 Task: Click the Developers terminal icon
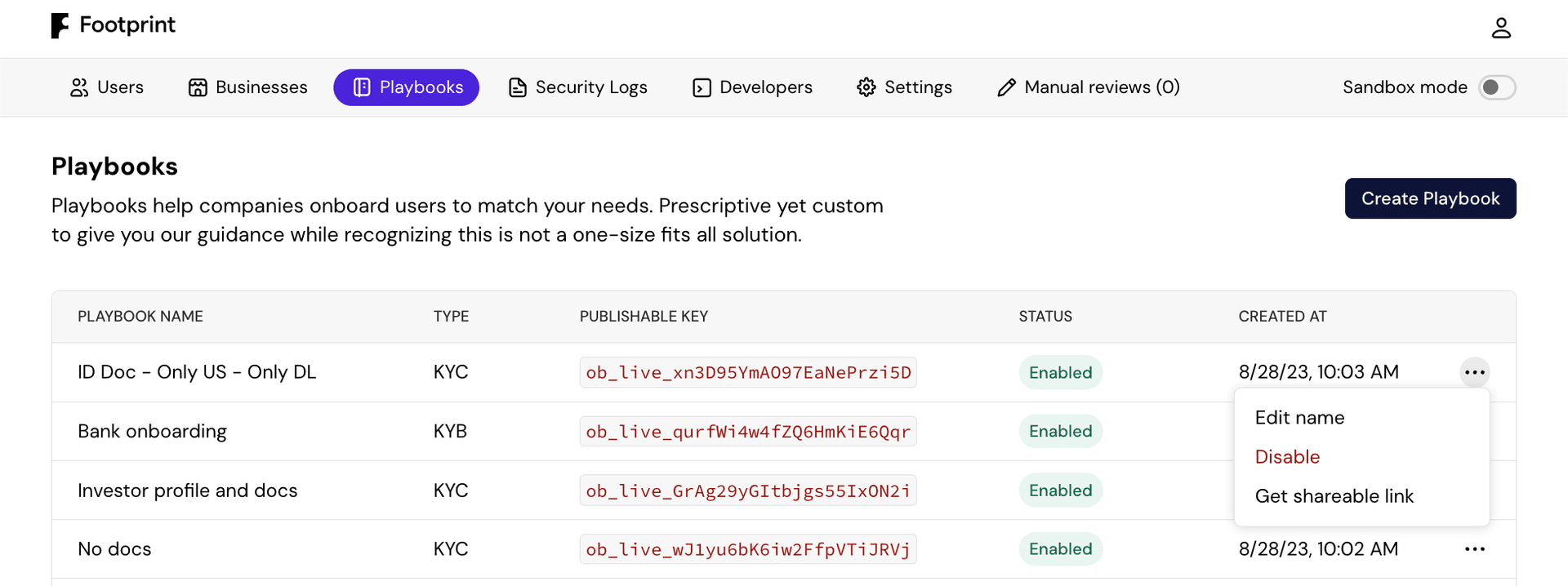(702, 87)
